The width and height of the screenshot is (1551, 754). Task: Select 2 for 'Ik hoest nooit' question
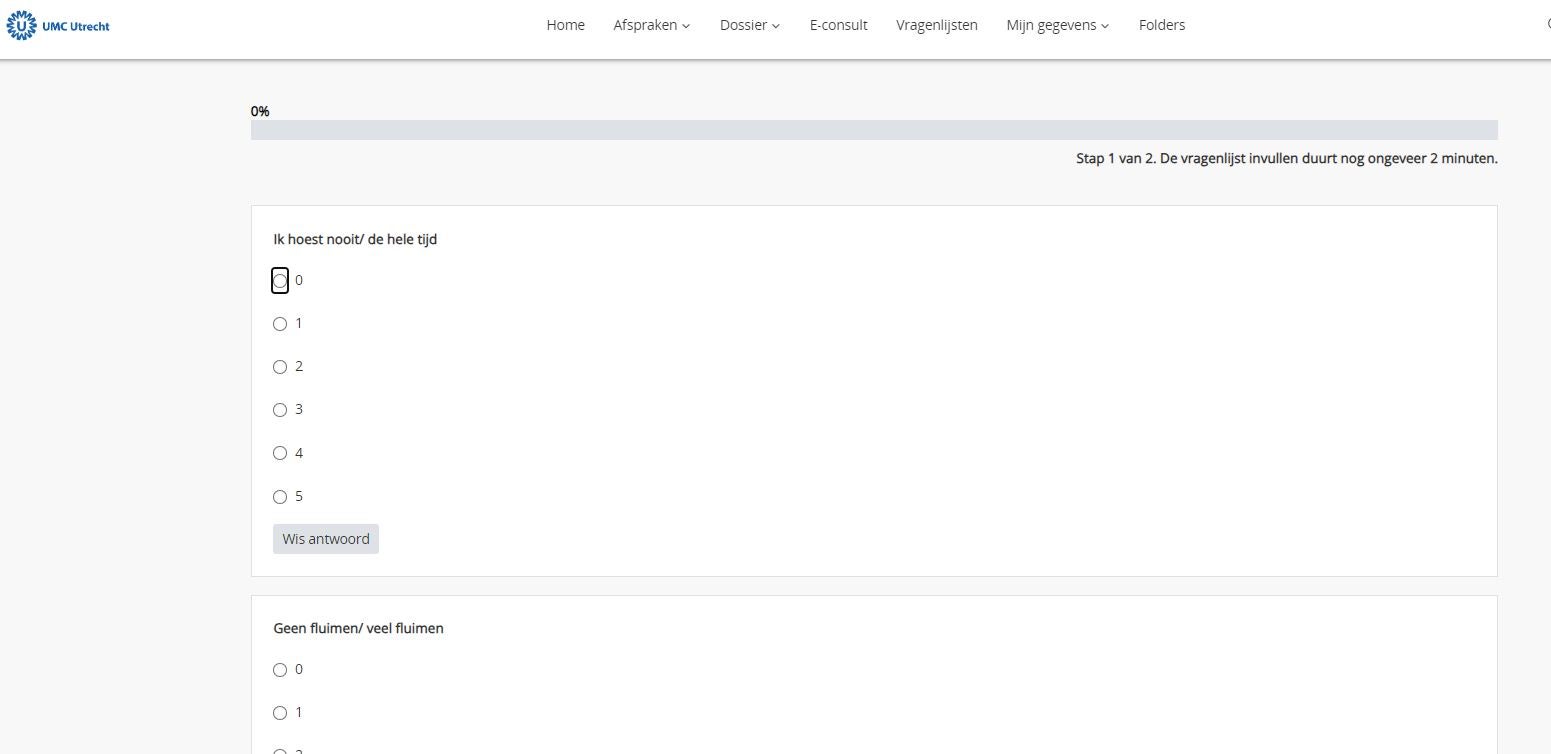pos(280,367)
